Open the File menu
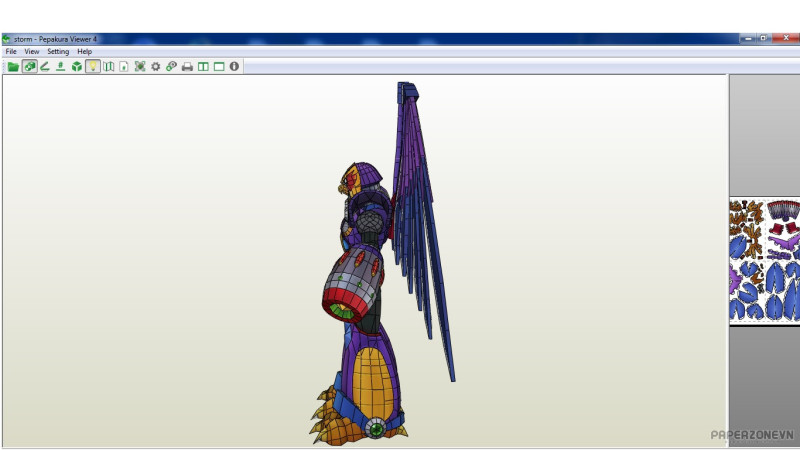This screenshot has width=800, height=450. coord(11,52)
